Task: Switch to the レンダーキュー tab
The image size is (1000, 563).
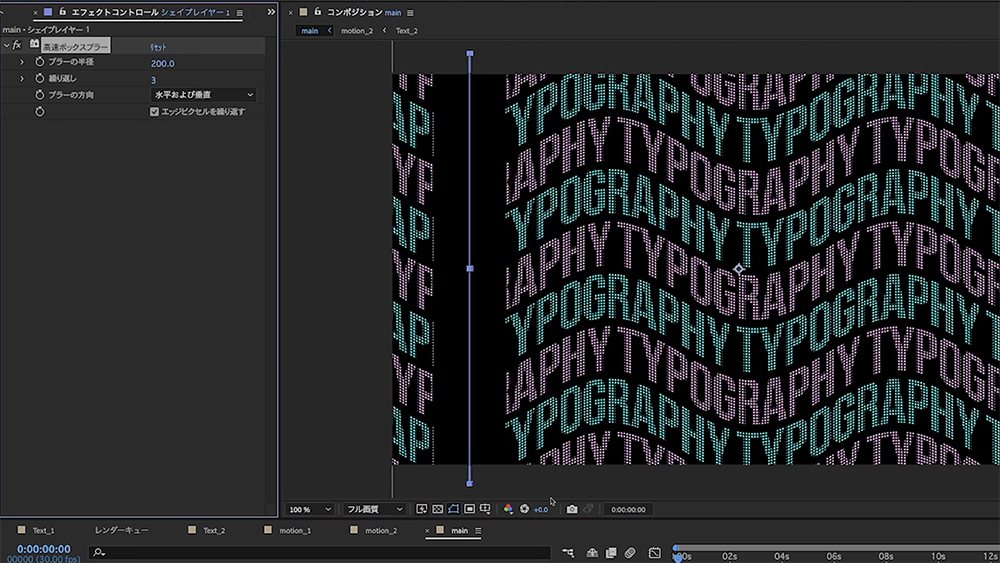Action: point(121,530)
